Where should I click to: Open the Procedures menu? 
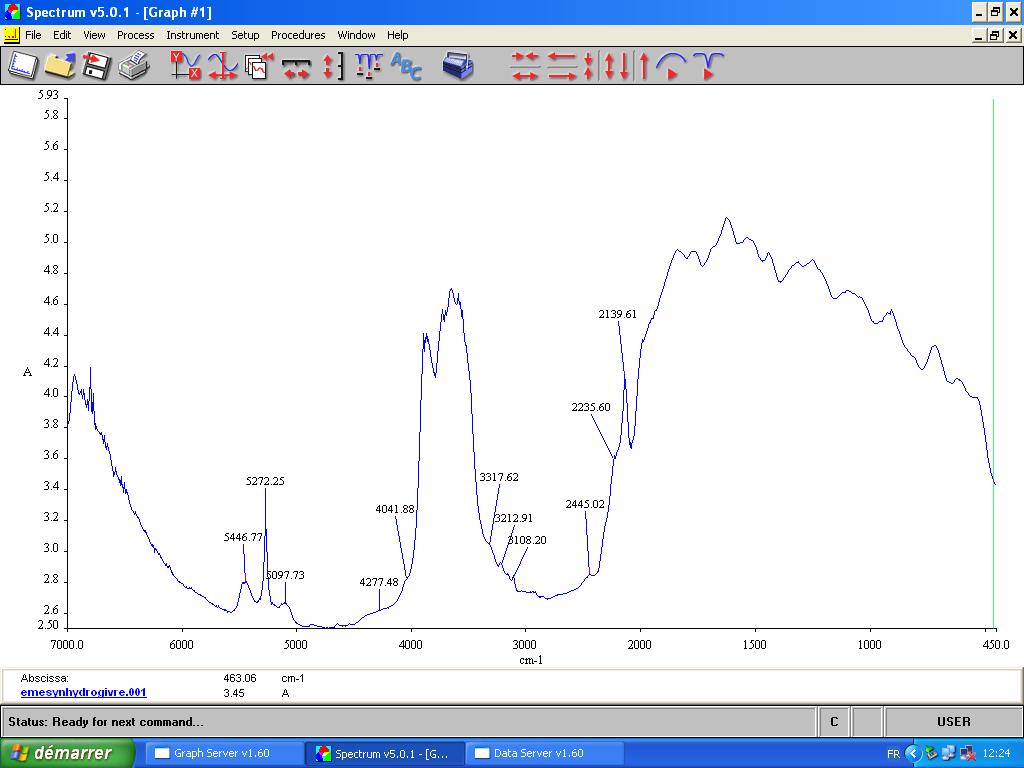click(x=298, y=35)
